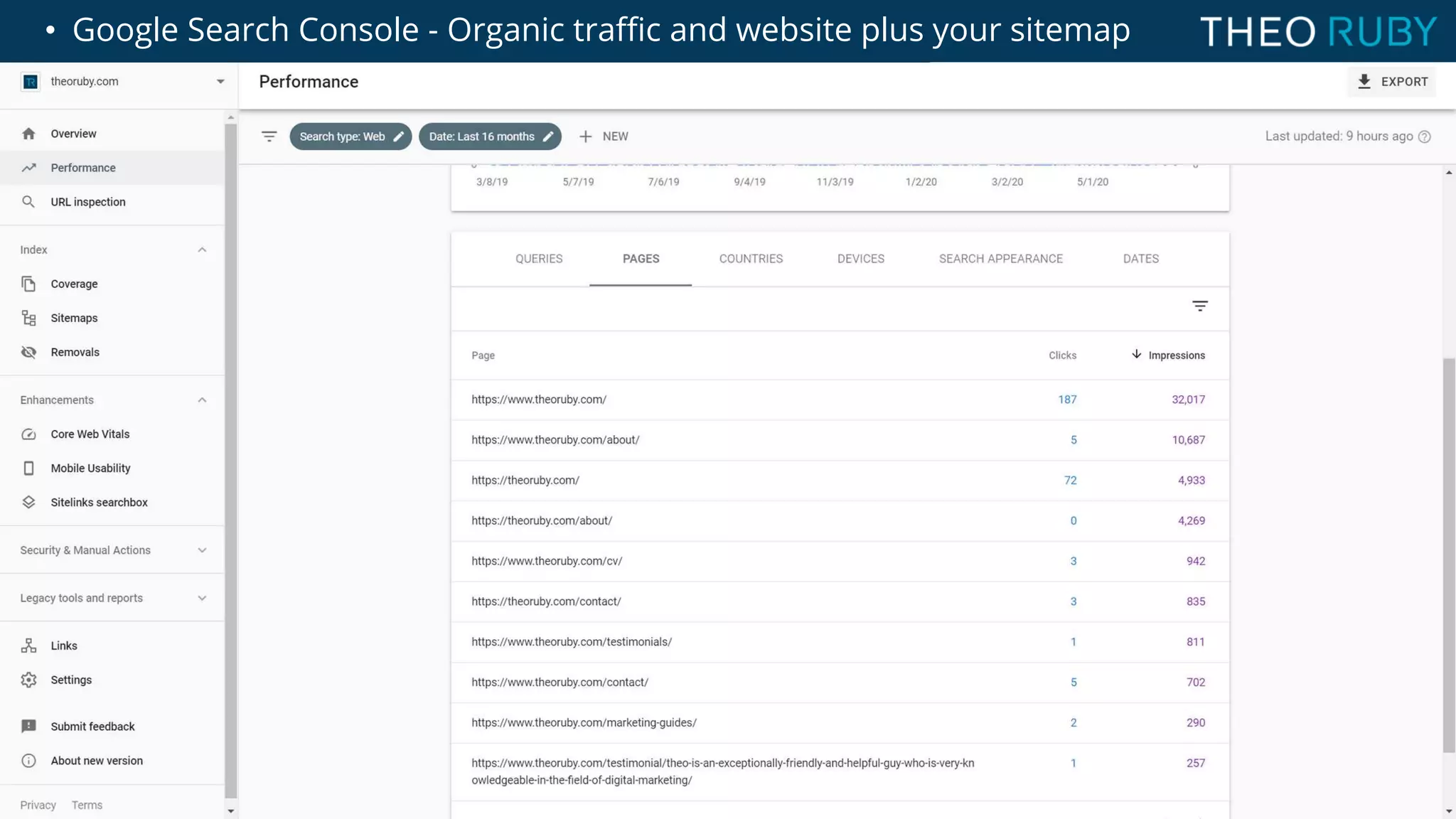Click the Removals crossed-eye icon
The image size is (1456, 819).
coord(28,352)
